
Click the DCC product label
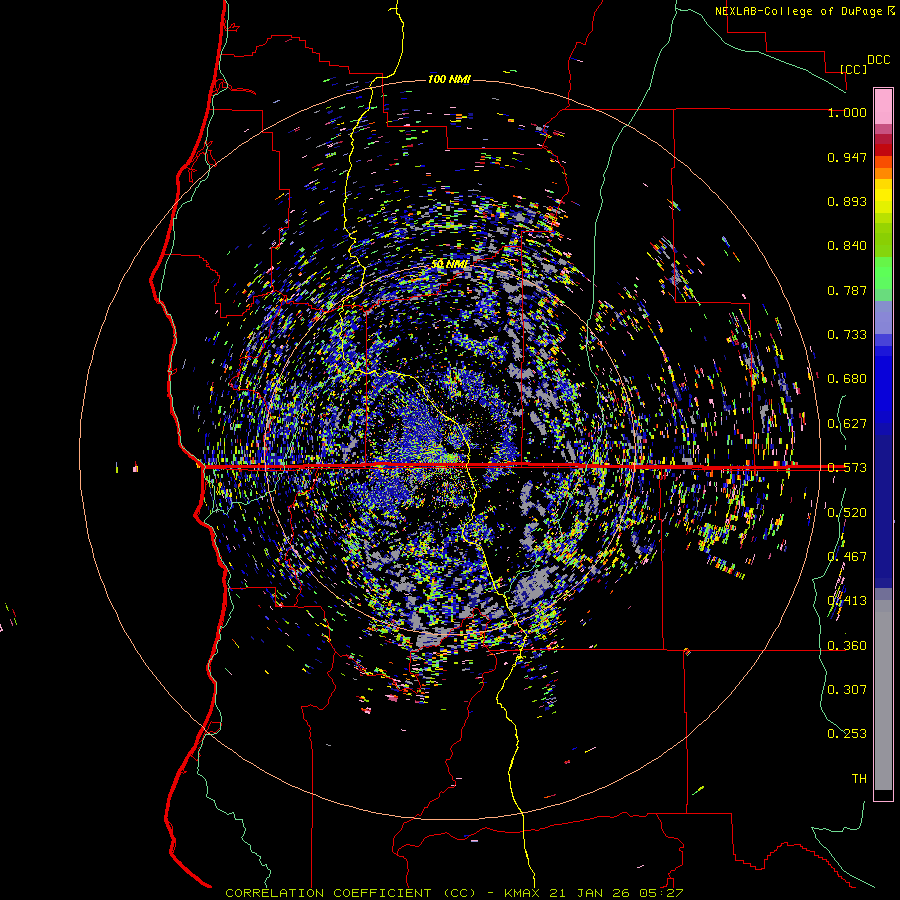(x=879, y=60)
